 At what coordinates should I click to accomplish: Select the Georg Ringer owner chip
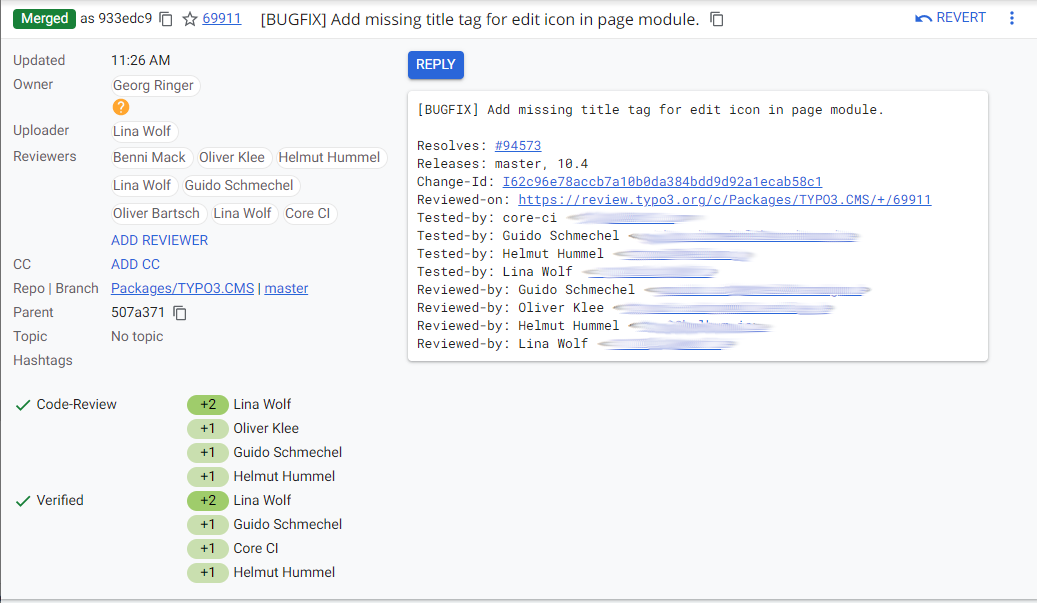click(x=153, y=86)
